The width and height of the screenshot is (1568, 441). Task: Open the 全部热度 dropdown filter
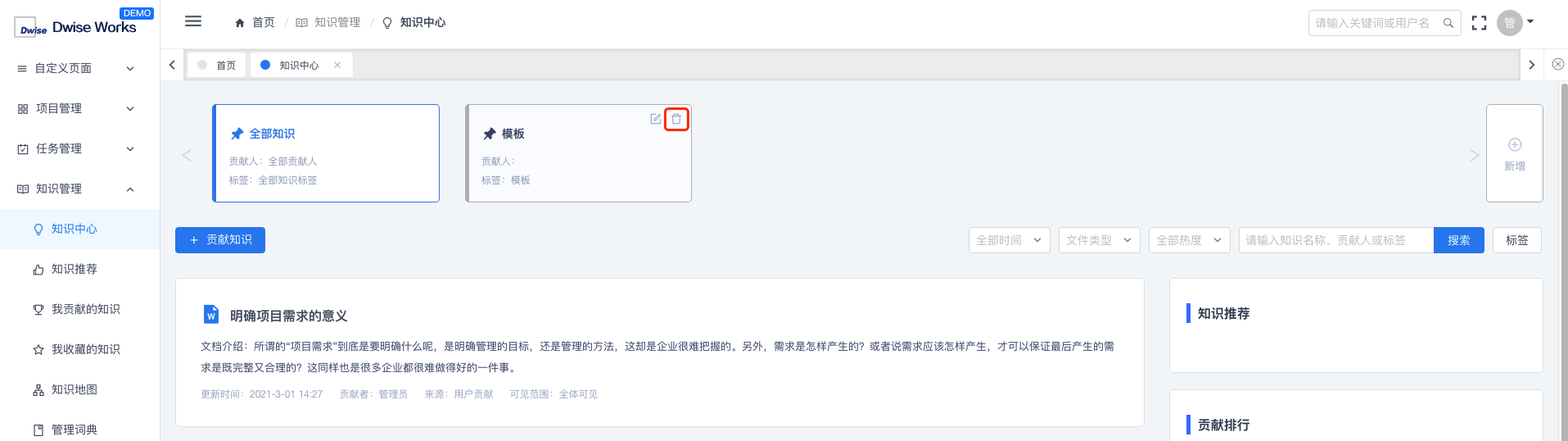coord(1189,240)
